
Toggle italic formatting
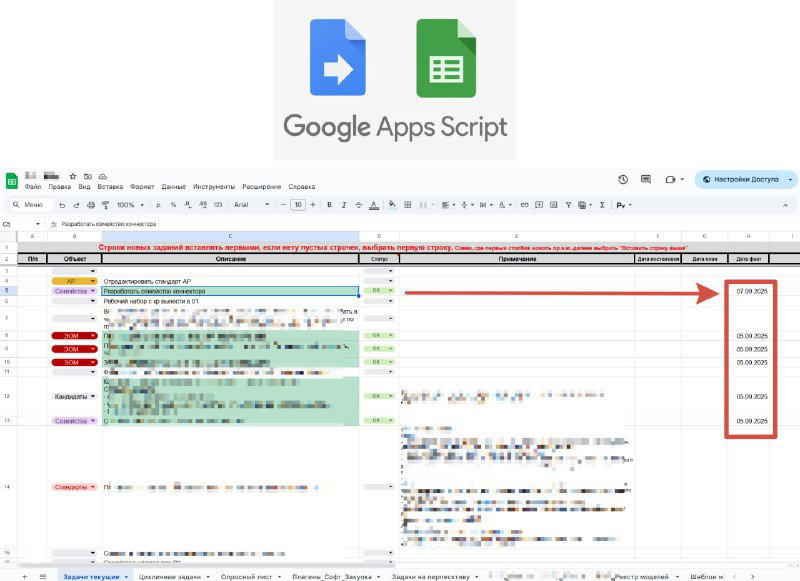344,205
